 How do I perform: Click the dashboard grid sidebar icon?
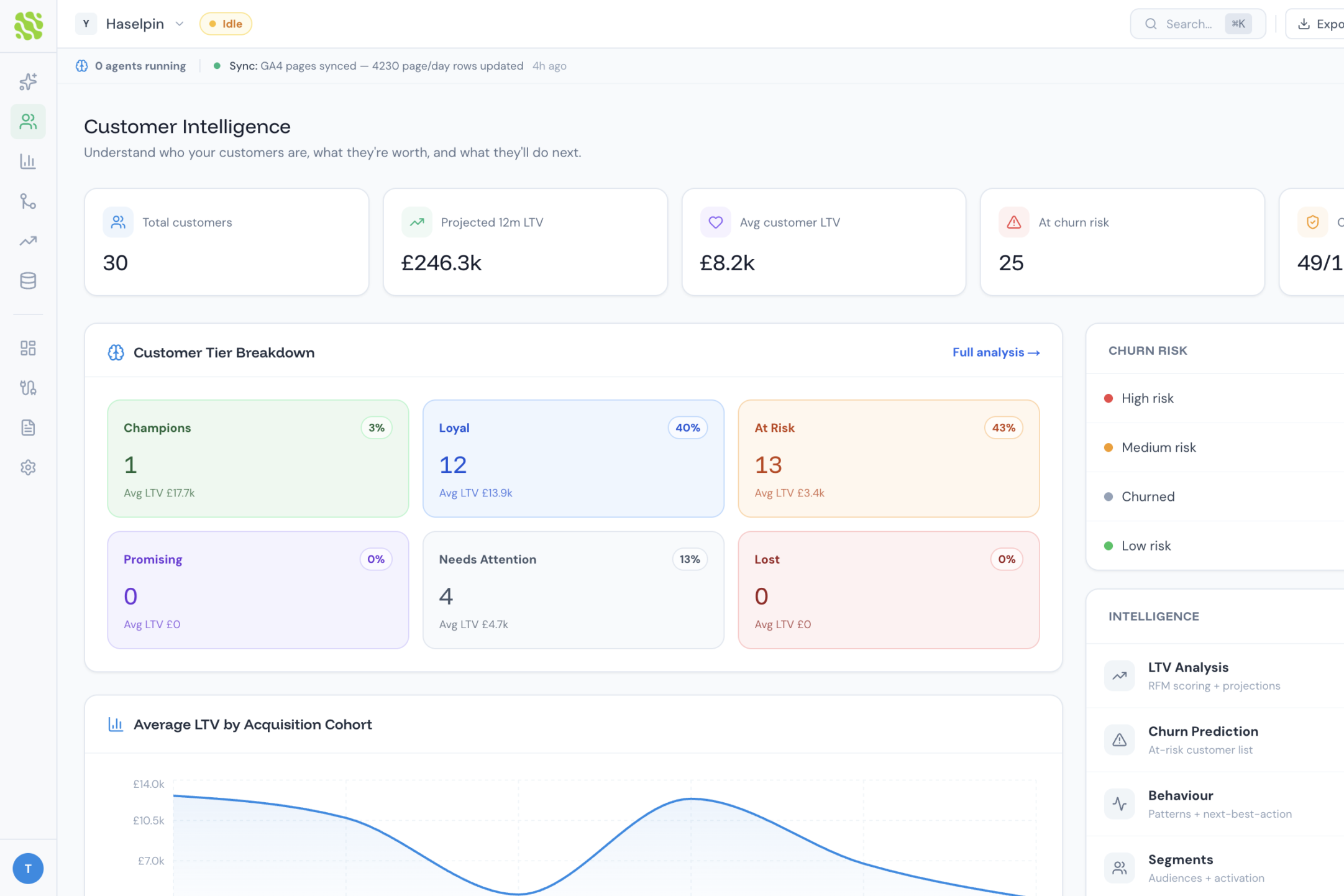pyautogui.click(x=28, y=348)
